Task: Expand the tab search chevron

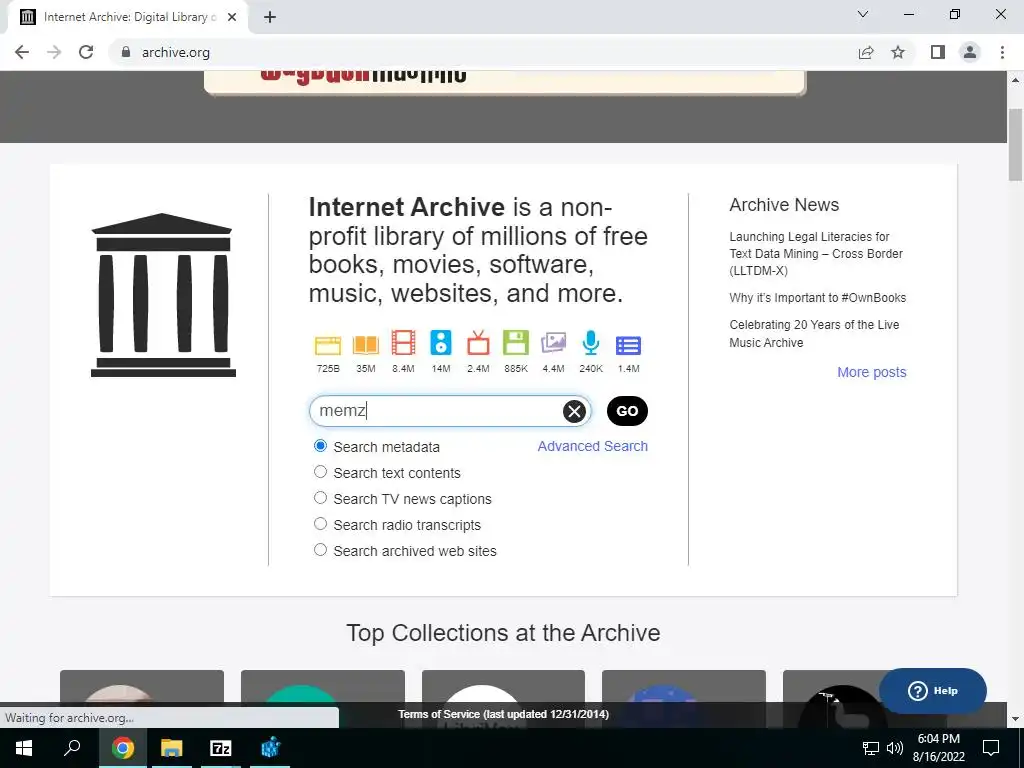Action: point(863,14)
